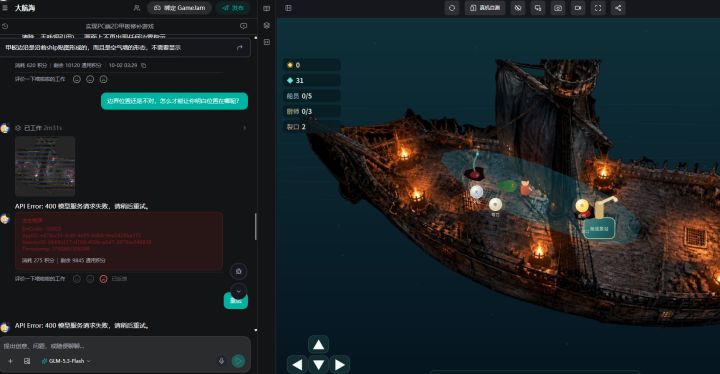Click the refresh preview icon

pos(452,8)
